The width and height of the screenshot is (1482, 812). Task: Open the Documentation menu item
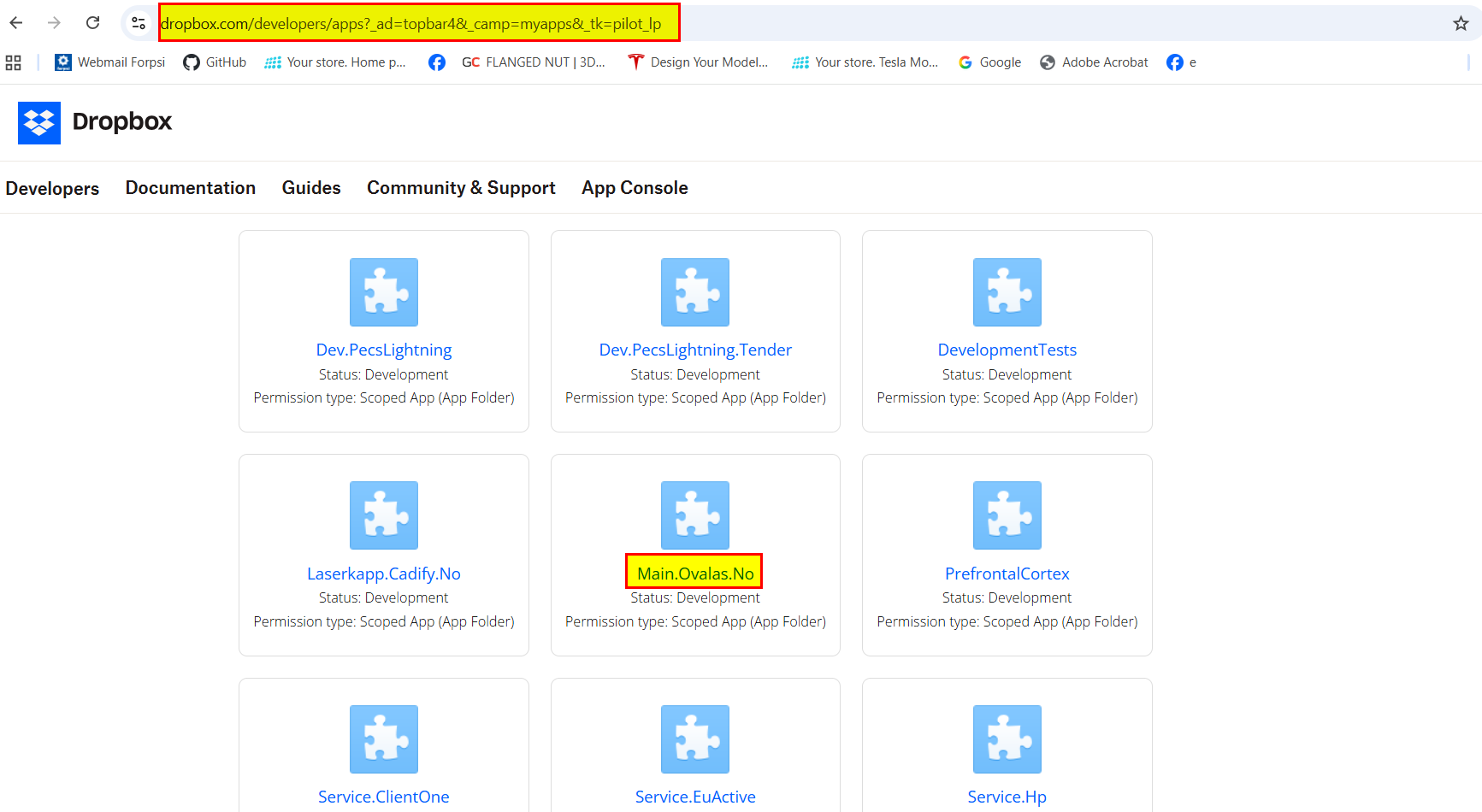click(x=191, y=188)
